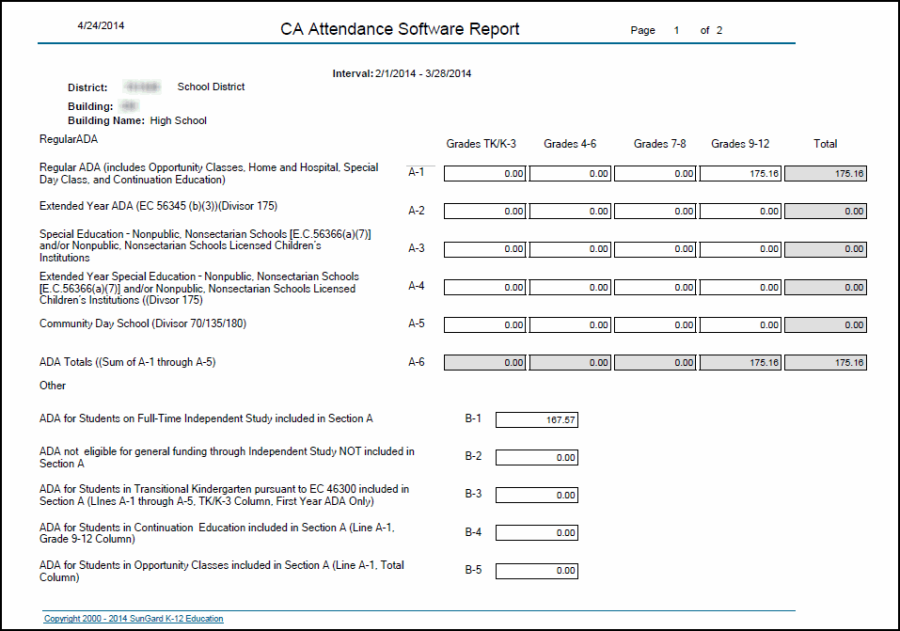The height and width of the screenshot is (631, 900).
Task: Click the A-1 Total field
Action: point(826,174)
